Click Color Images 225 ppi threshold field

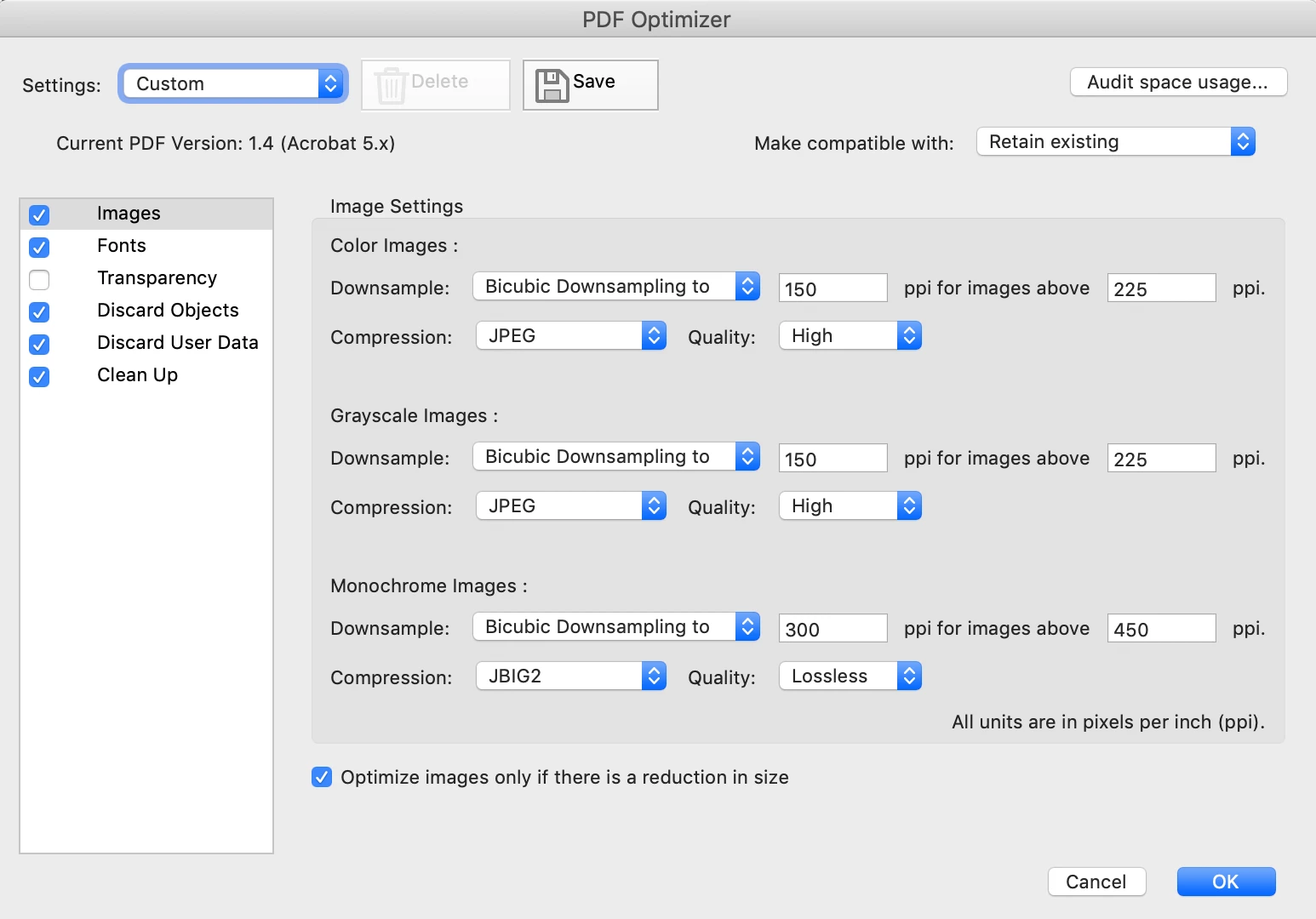click(1161, 288)
